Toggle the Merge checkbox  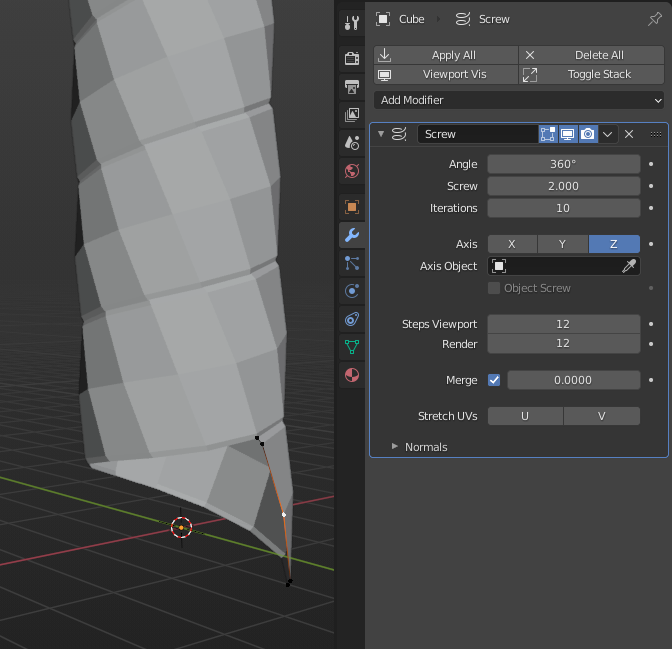(494, 380)
